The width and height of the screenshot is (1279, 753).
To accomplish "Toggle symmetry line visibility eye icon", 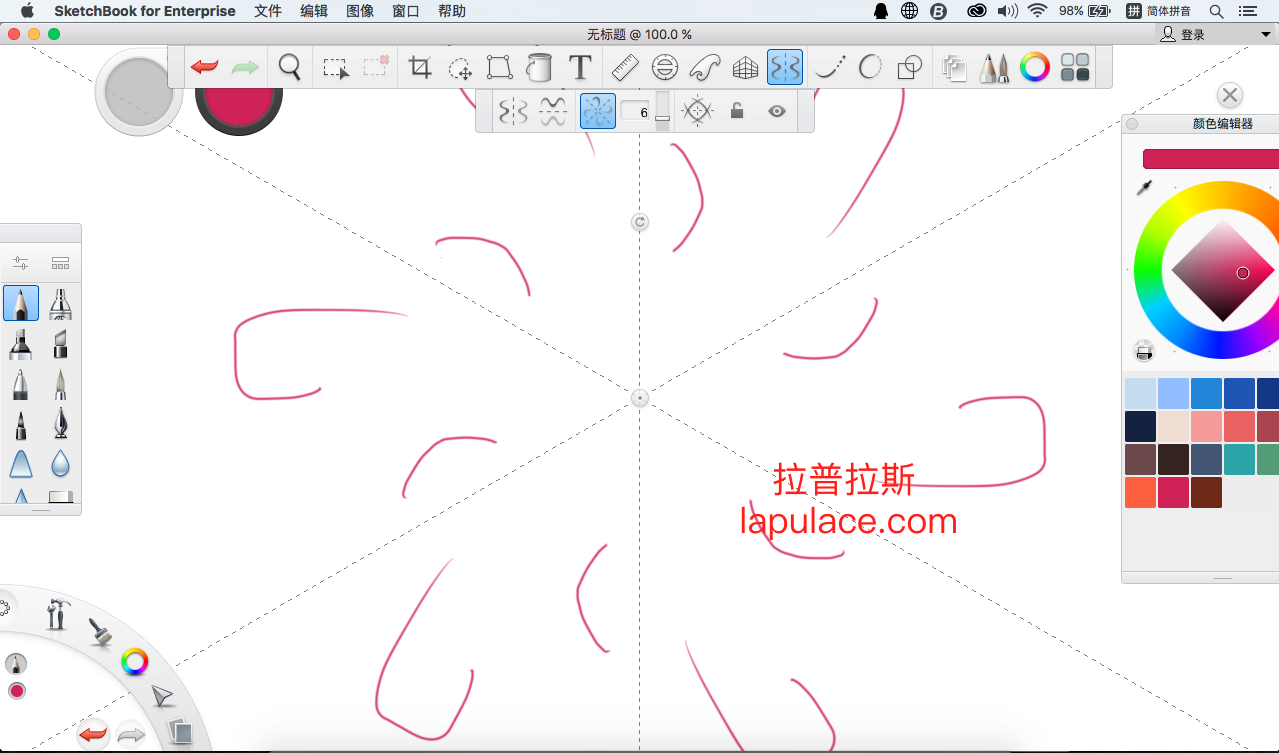I will [x=777, y=111].
